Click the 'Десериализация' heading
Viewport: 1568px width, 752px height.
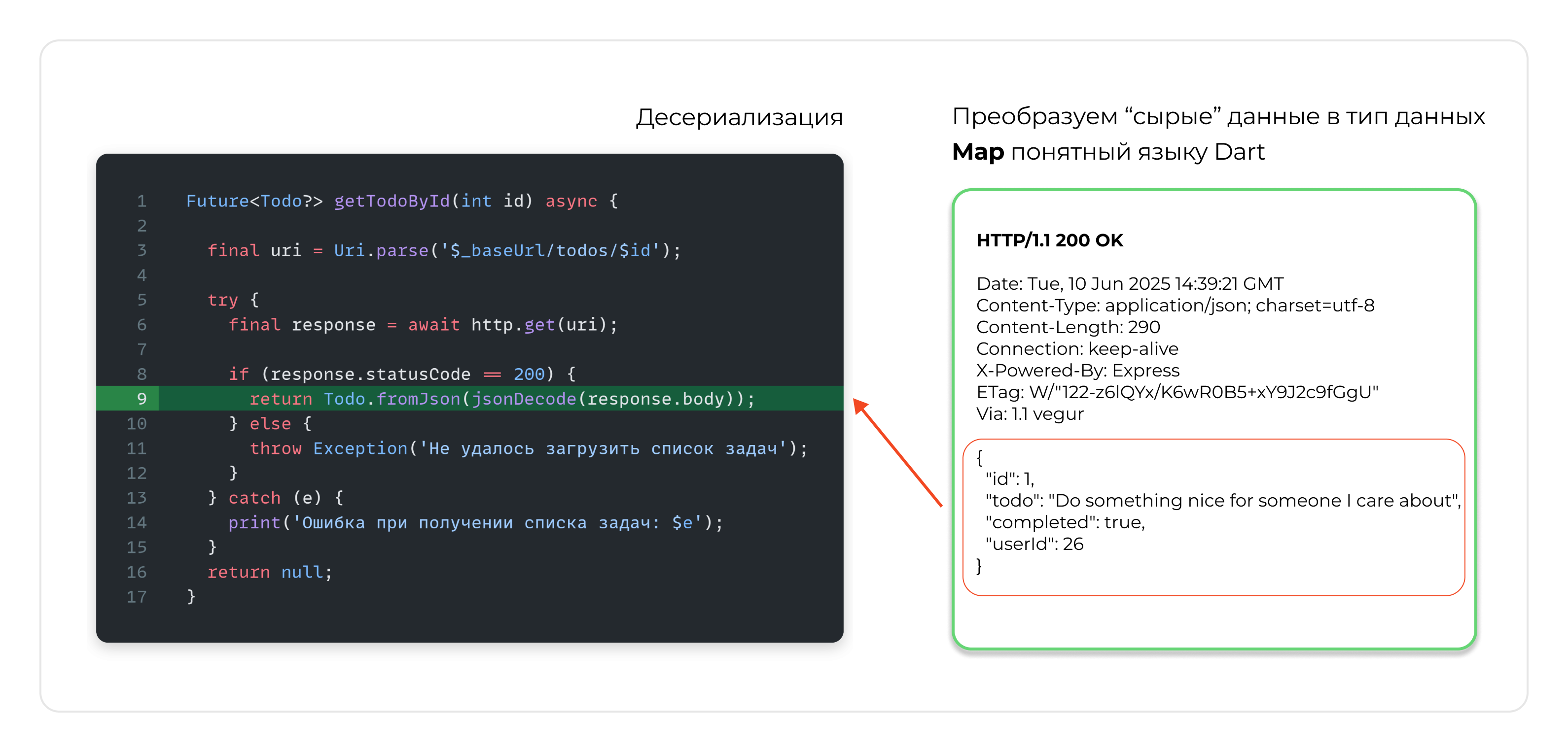point(739,117)
